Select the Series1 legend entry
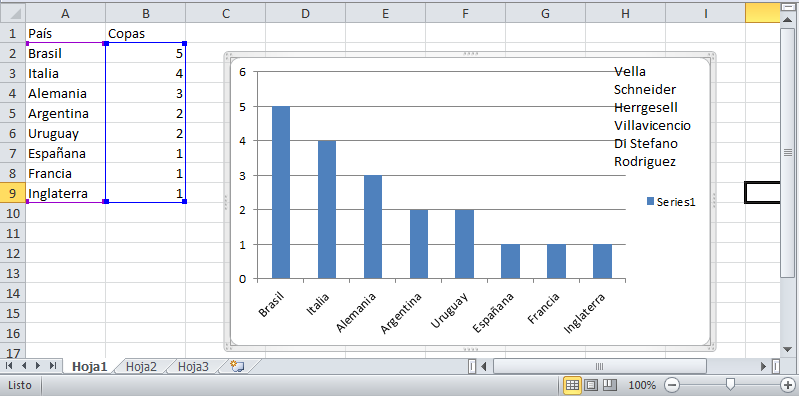 671,201
